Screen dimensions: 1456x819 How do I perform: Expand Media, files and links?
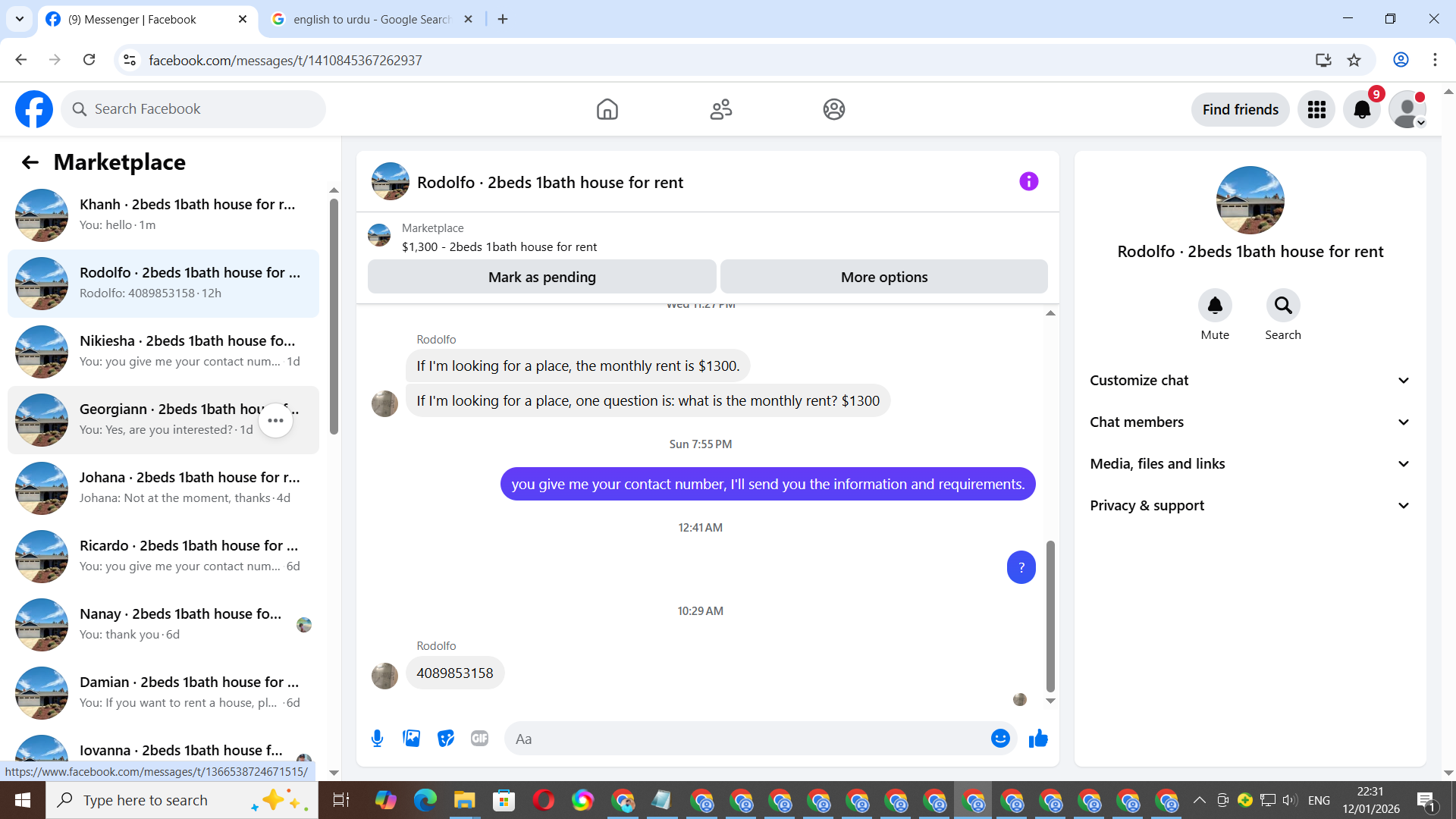[1250, 464]
